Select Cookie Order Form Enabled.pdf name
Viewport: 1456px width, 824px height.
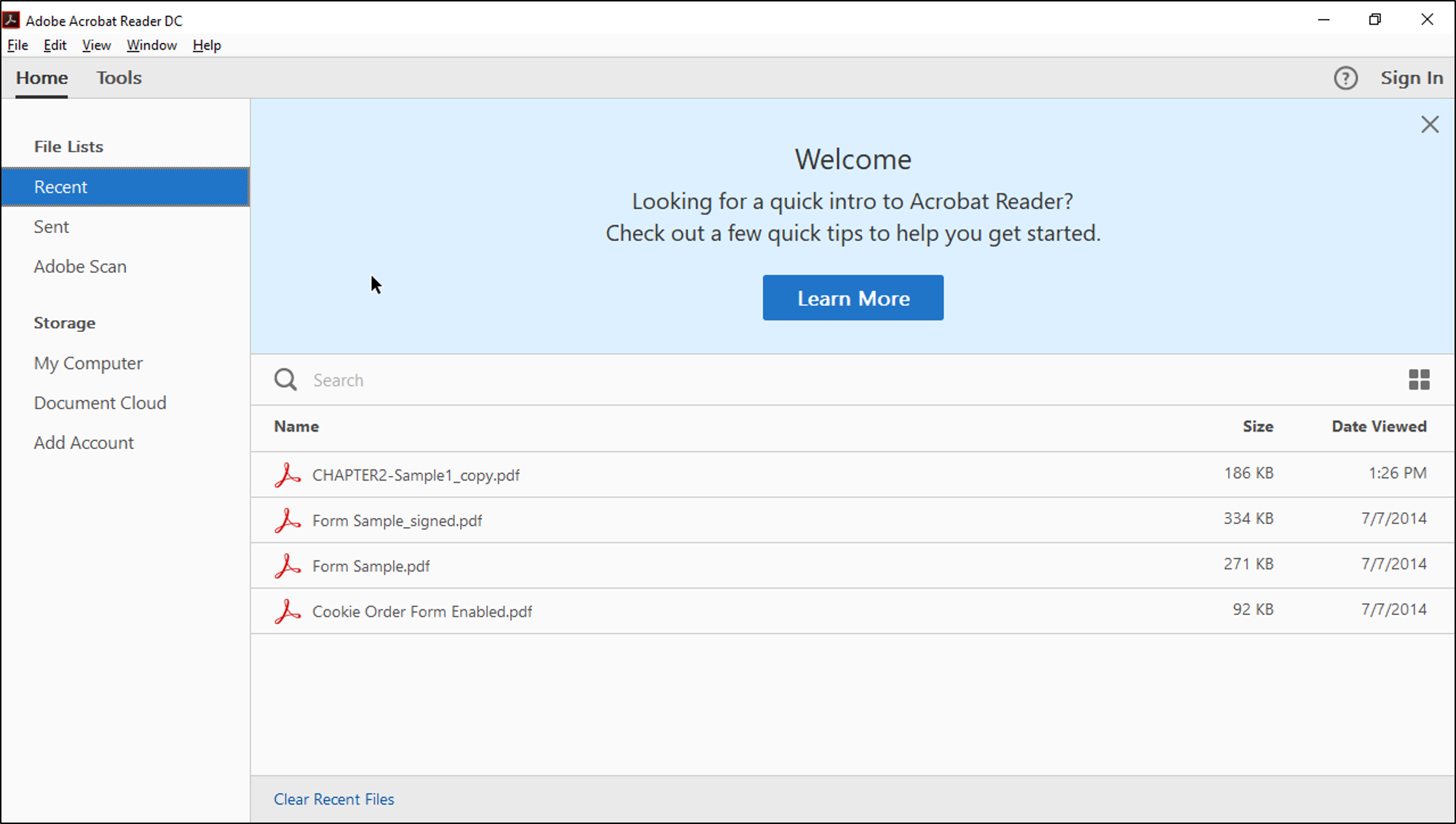coord(422,612)
